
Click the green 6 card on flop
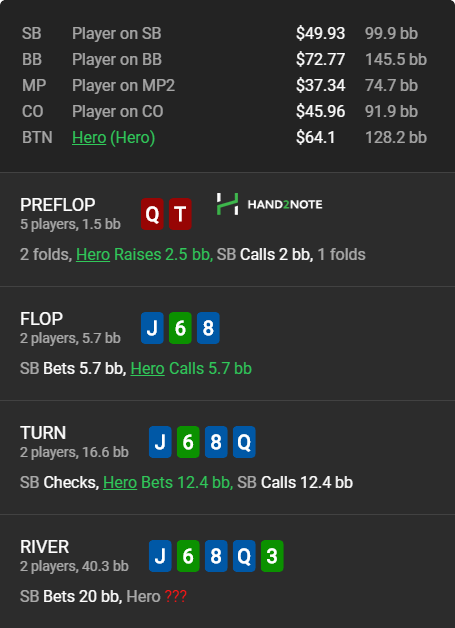180,328
